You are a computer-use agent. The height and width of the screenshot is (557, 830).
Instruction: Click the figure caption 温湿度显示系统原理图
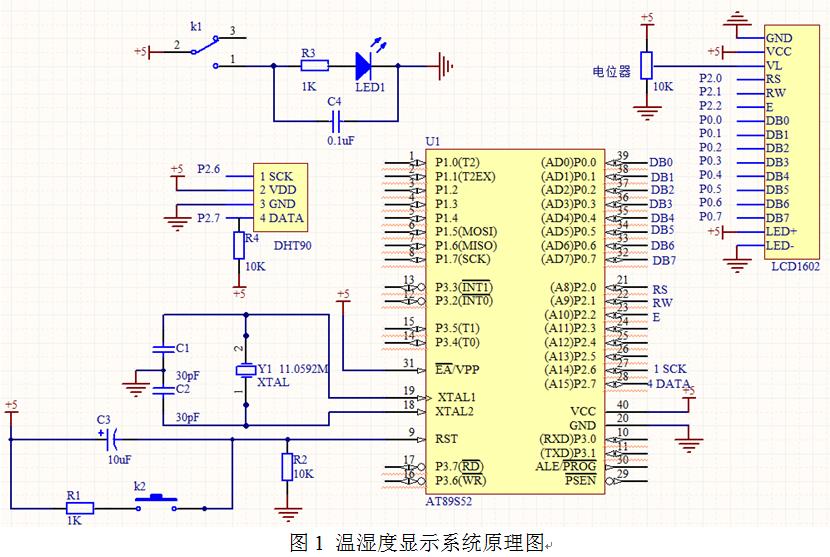point(415,543)
